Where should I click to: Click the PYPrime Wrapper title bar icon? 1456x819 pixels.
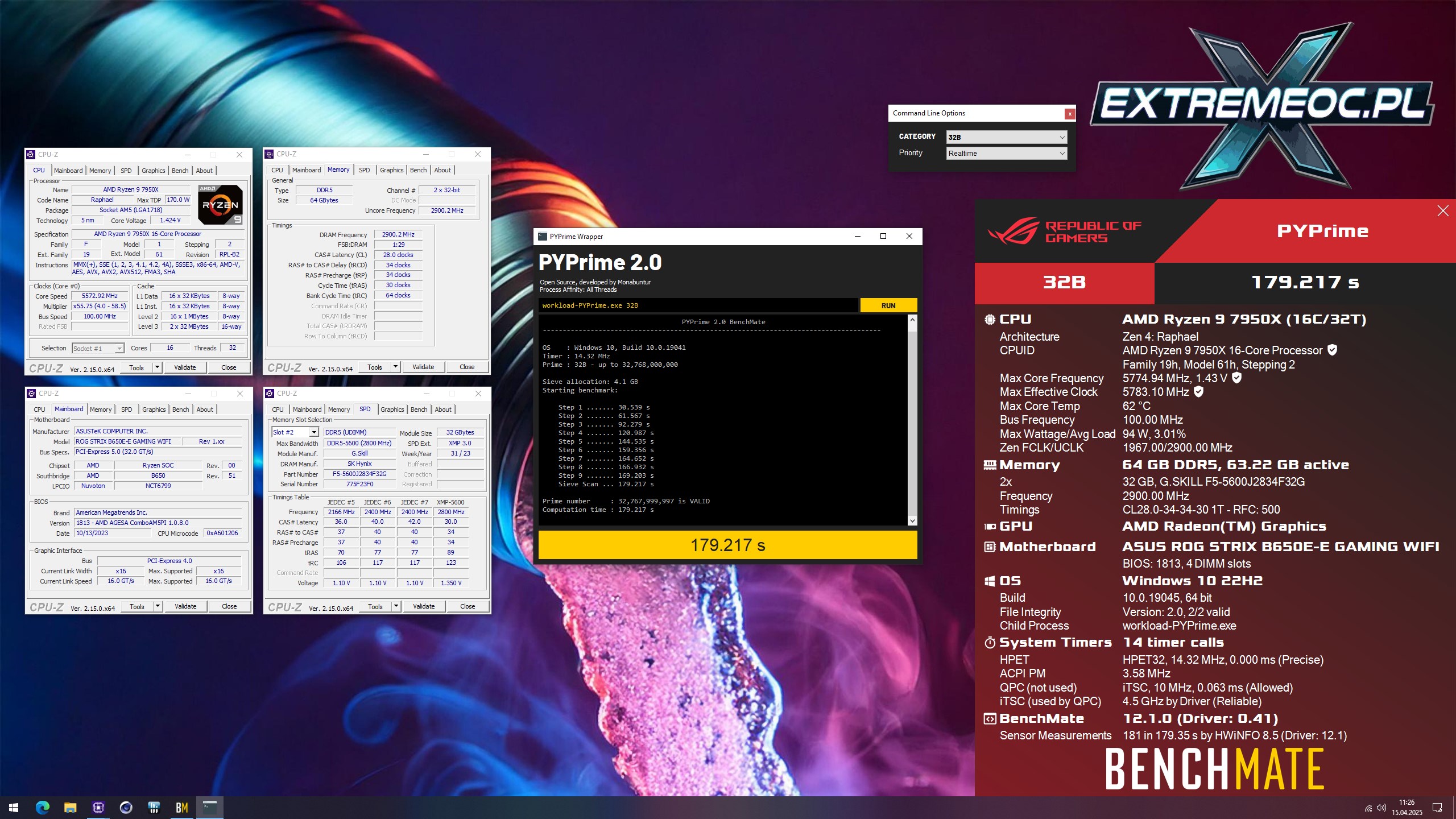point(543,237)
